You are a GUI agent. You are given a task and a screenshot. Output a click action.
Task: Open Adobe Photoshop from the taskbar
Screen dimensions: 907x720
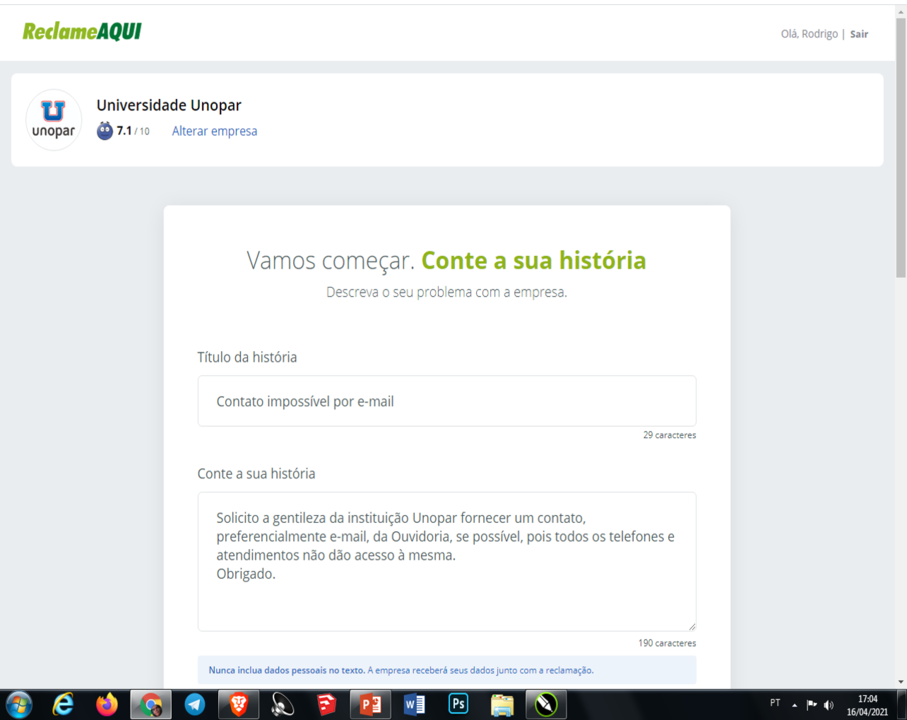pyautogui.click(x=458, y=705)
